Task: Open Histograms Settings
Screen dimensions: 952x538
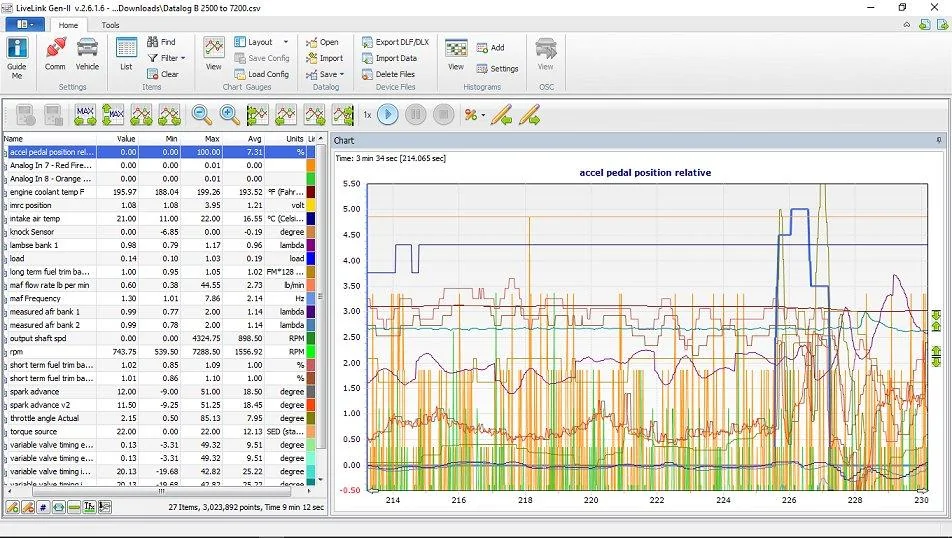Action: tap(497, 69)
